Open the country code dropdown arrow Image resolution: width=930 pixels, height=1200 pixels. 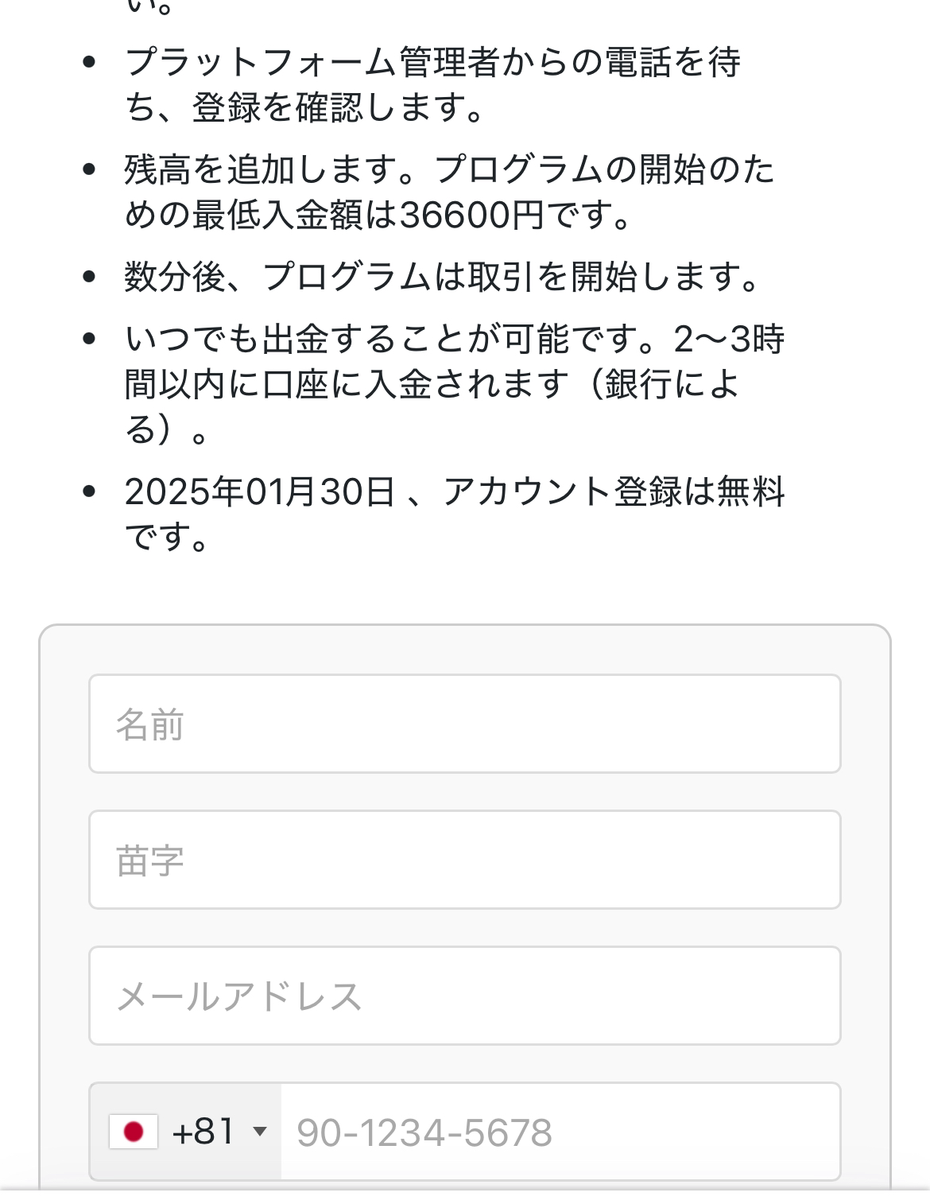pos(260,1132)
